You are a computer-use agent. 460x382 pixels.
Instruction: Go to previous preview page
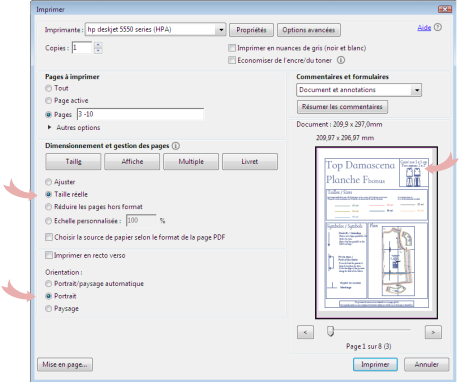pyautogui.click(x=305, y=332)
